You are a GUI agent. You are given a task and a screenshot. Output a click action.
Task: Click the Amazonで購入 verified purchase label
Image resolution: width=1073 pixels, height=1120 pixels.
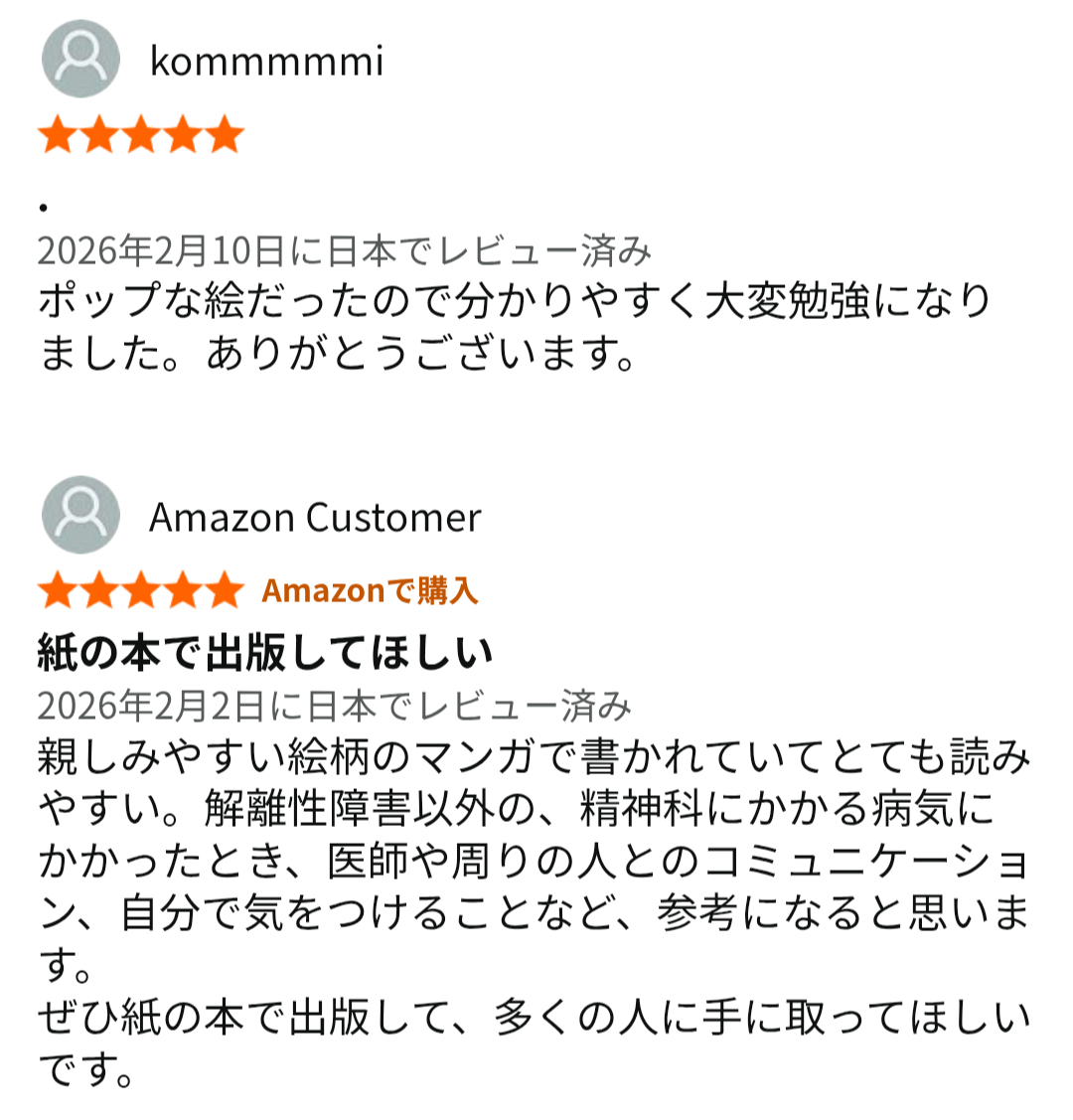pyautogui.click(x=370, y=591)
